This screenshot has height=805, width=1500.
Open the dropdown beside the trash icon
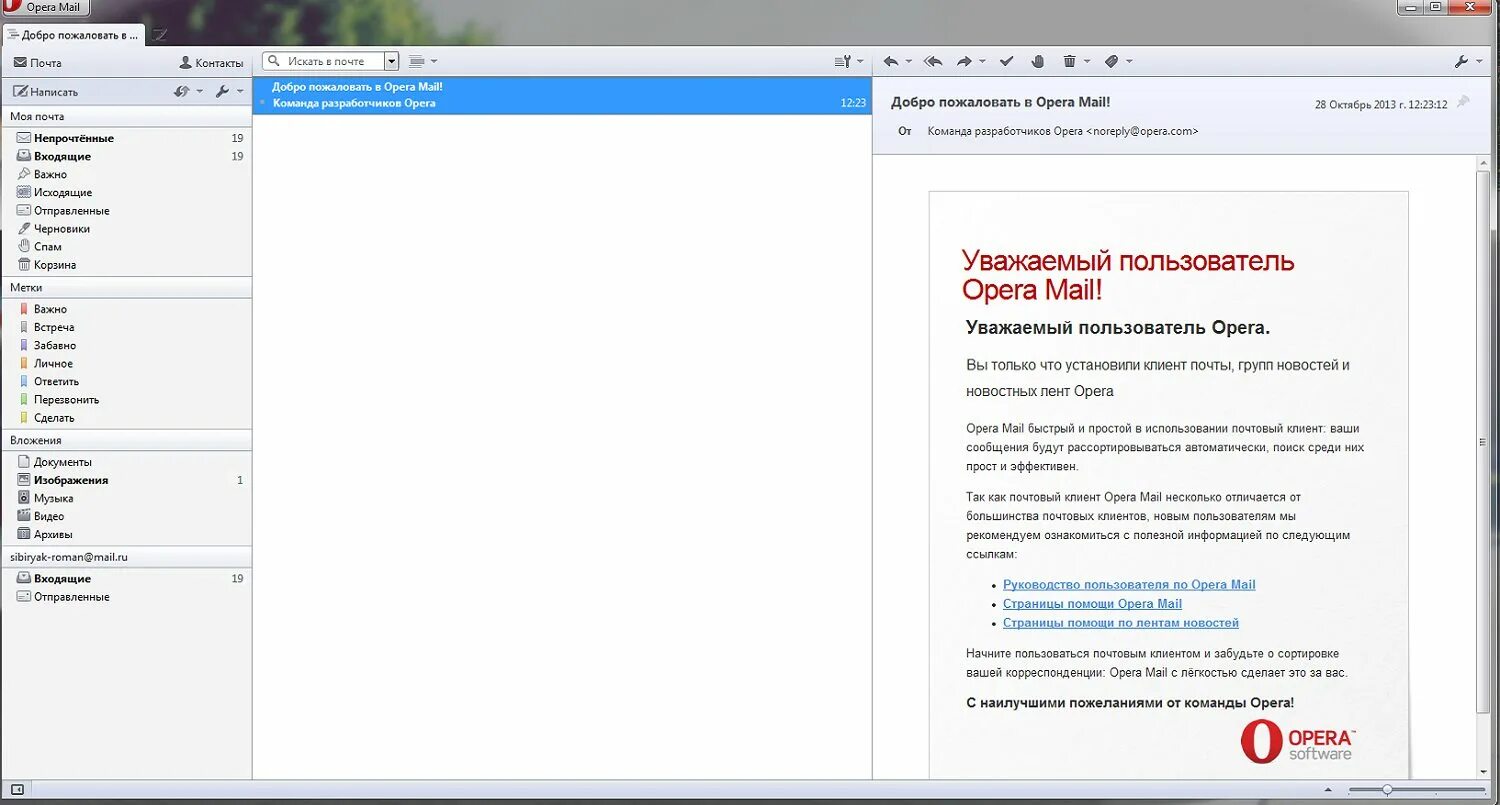click(1087, 62)
